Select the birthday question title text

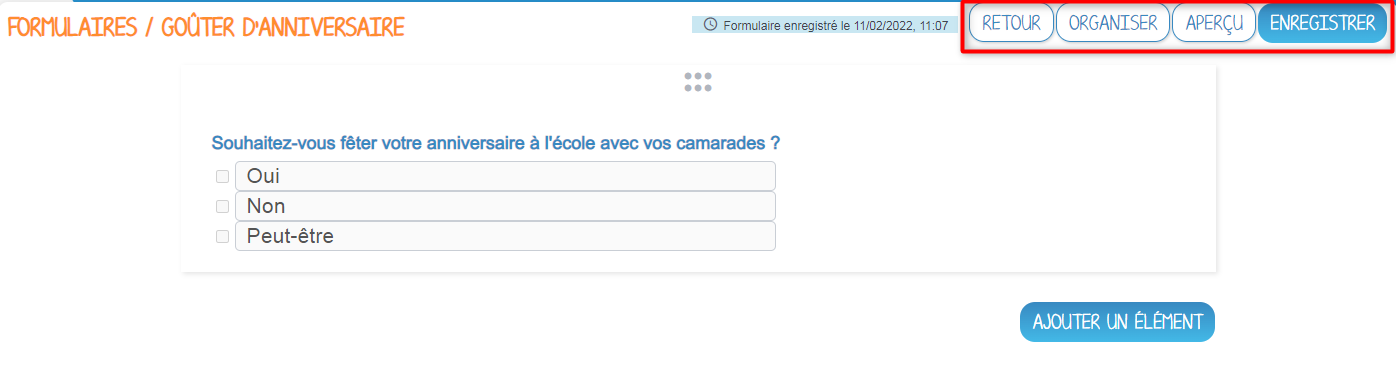(496, 143)
